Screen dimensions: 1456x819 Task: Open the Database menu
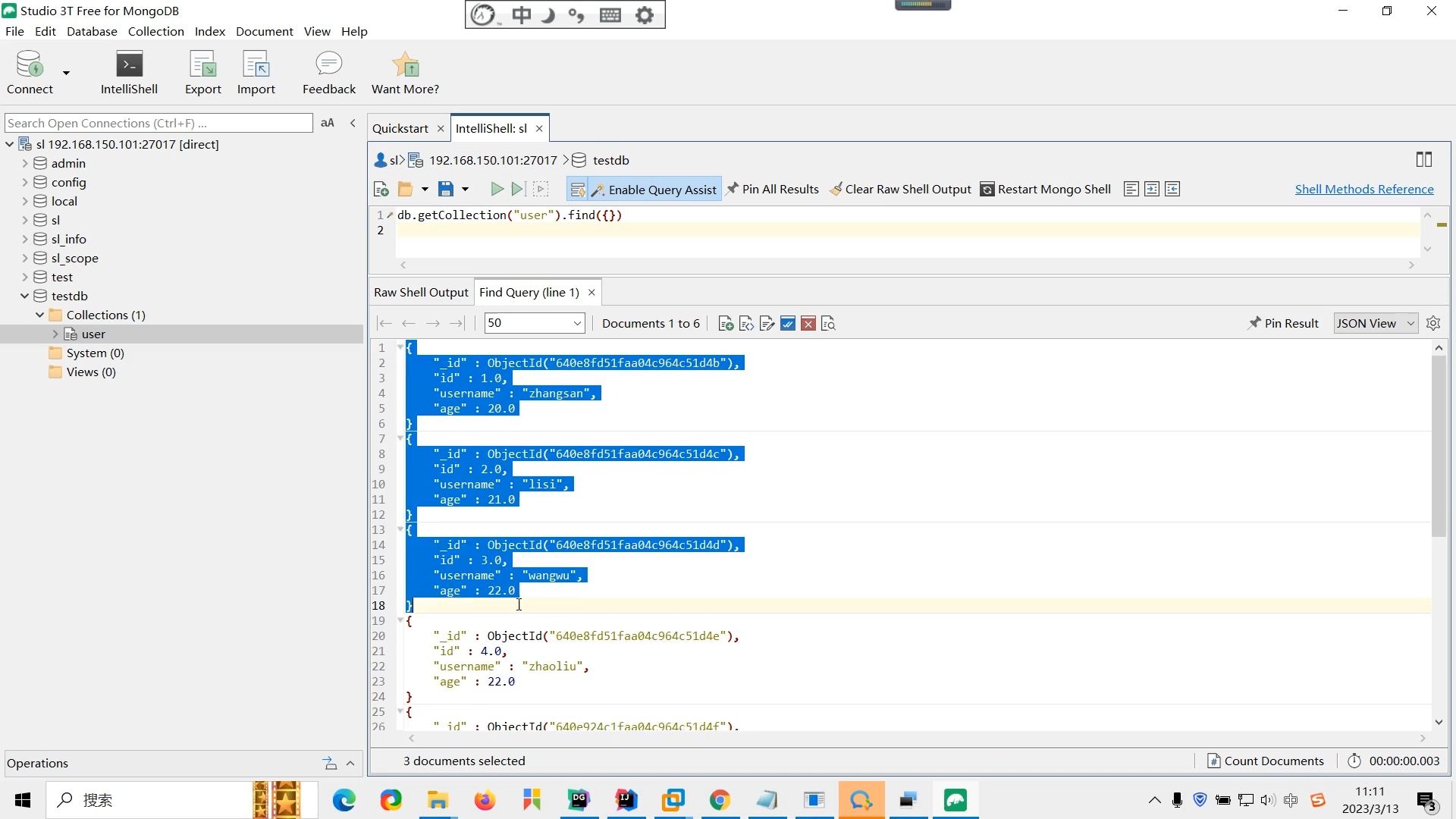click(92, 31)
